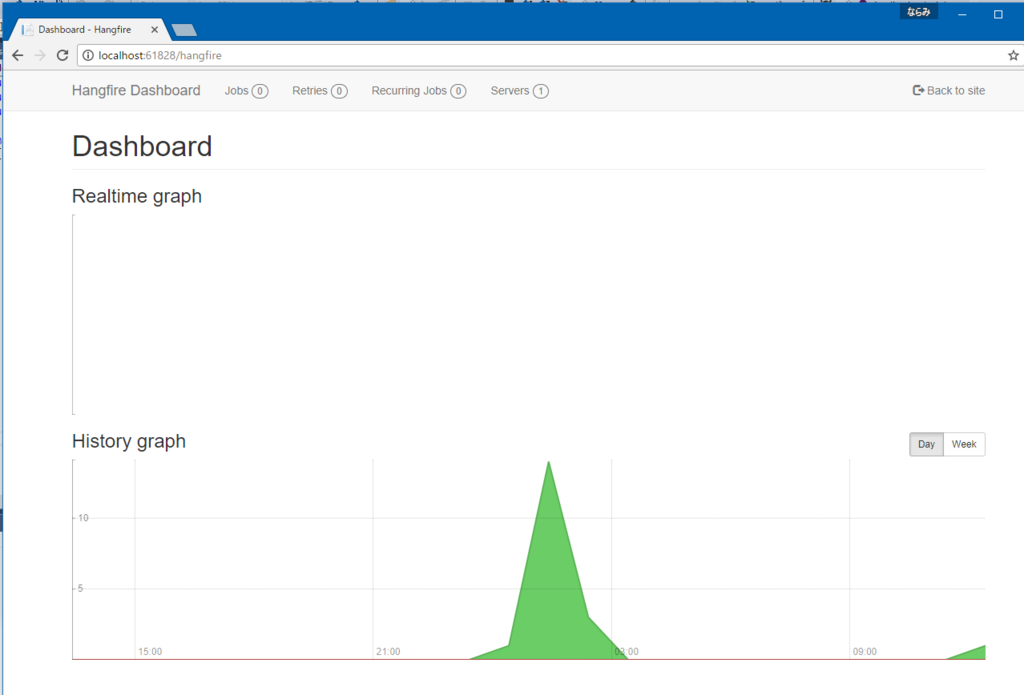Open the Retries page
This screenshot has width=1024, height=695.
319,91
